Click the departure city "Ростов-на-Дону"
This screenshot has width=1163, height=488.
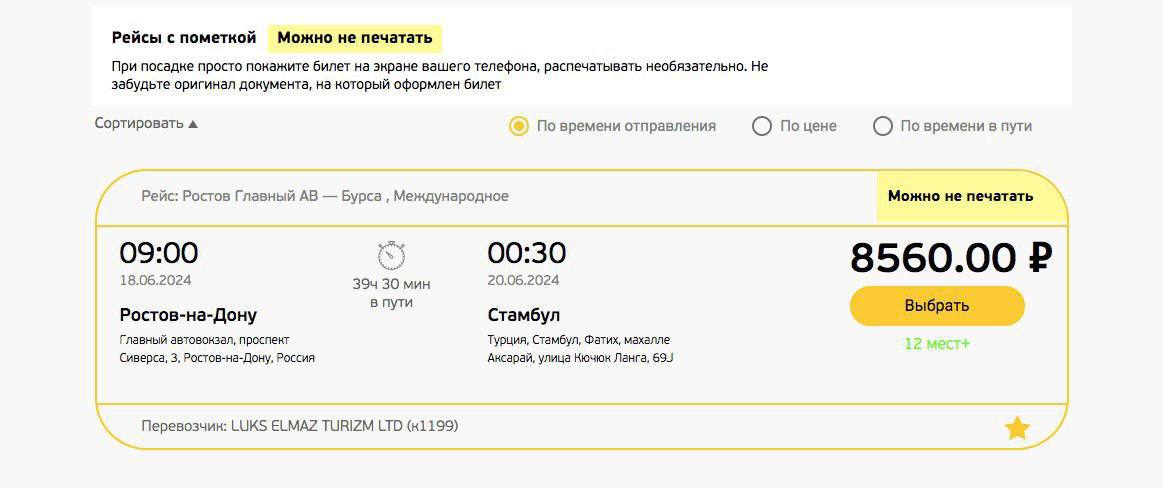[x=188, y=315]
